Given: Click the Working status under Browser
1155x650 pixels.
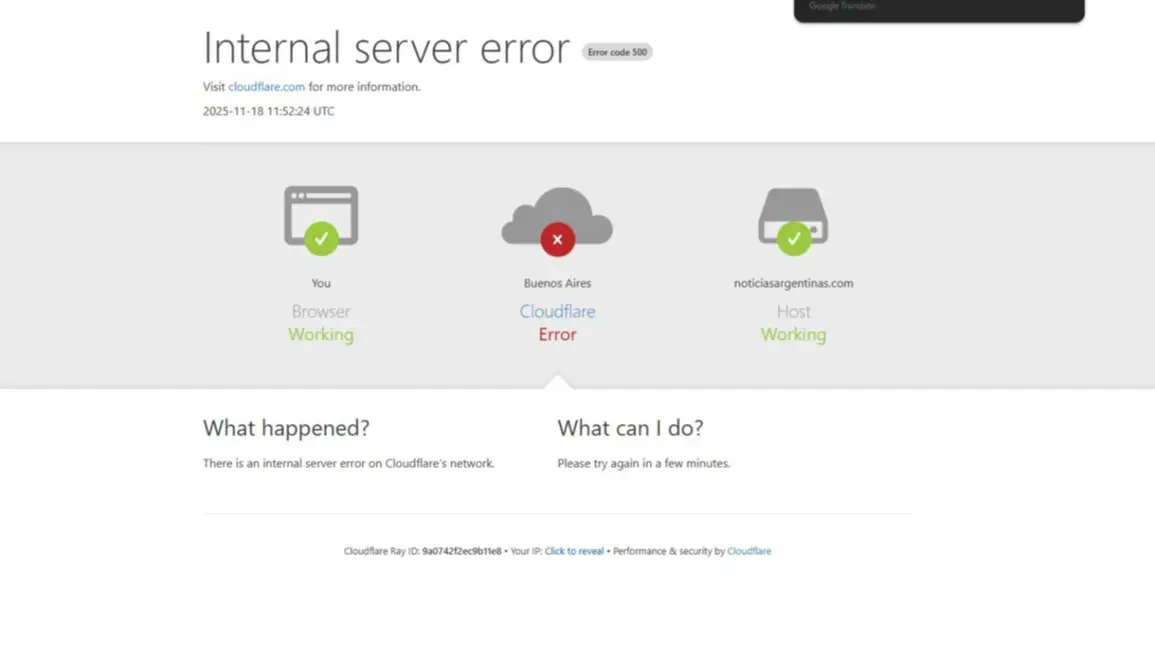Looking at the screenshot, I should pos(321,335).
